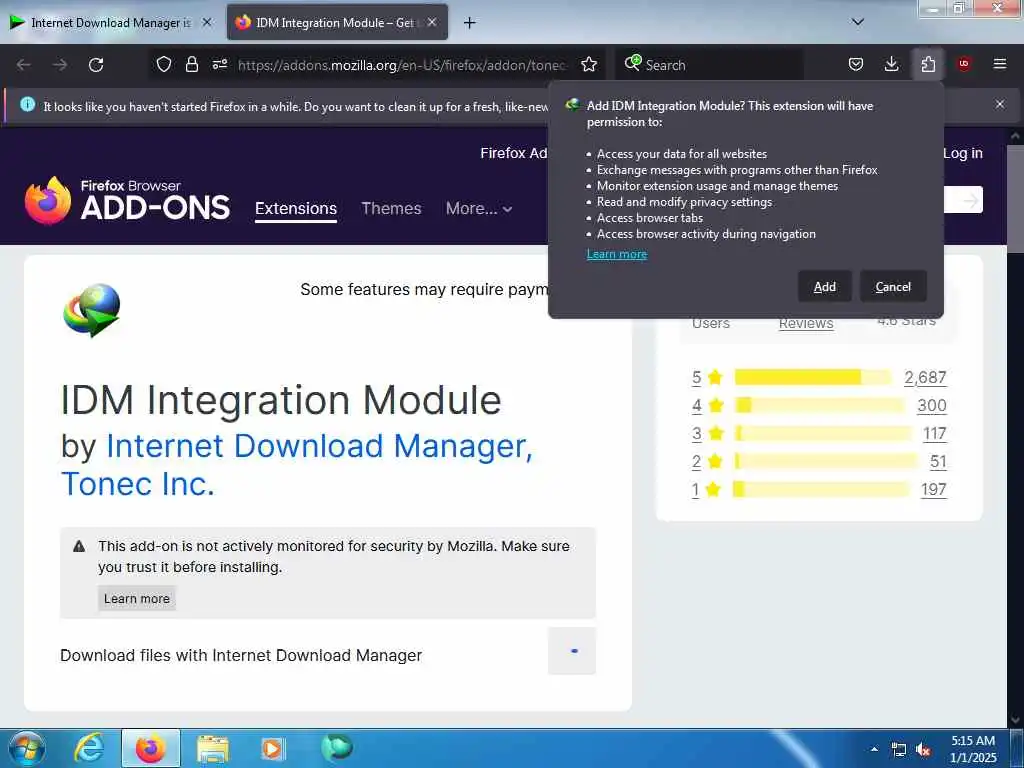This screenshot has width=1024, height=768.
Task: Reload the current page
Action: pos(96,64)
